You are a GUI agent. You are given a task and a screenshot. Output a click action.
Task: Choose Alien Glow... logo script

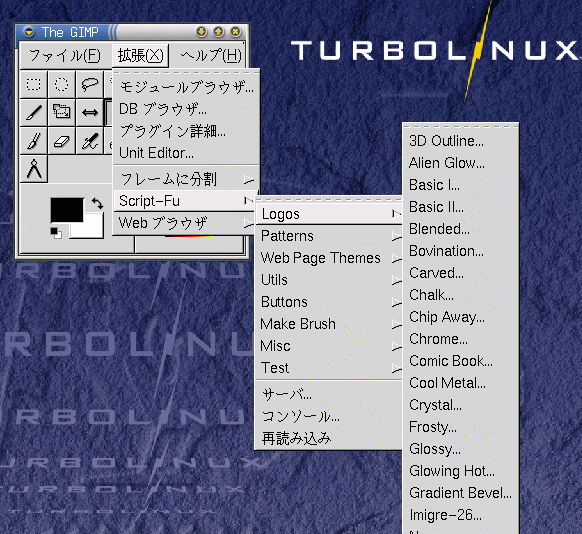pyautogui.click(x=460, y=163)
